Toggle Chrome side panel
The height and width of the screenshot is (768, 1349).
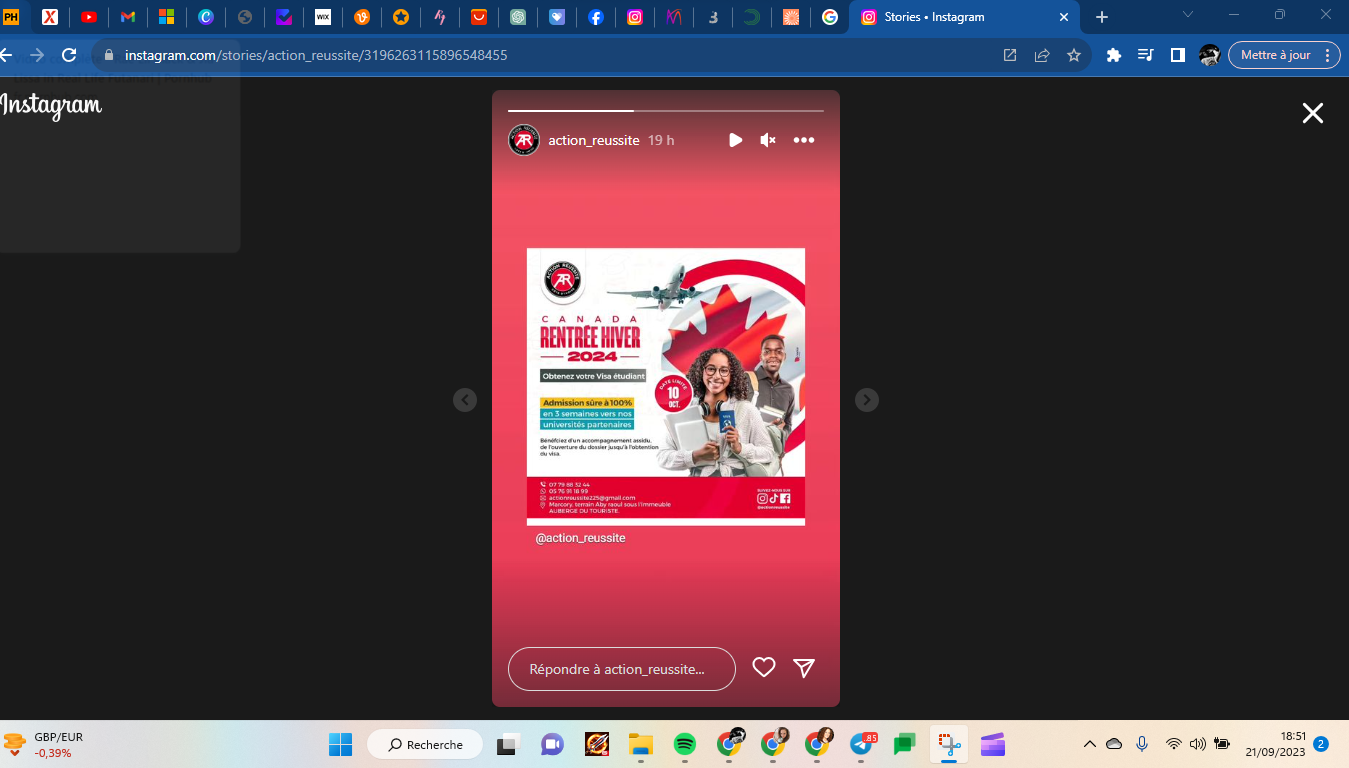pos(1178,55)
